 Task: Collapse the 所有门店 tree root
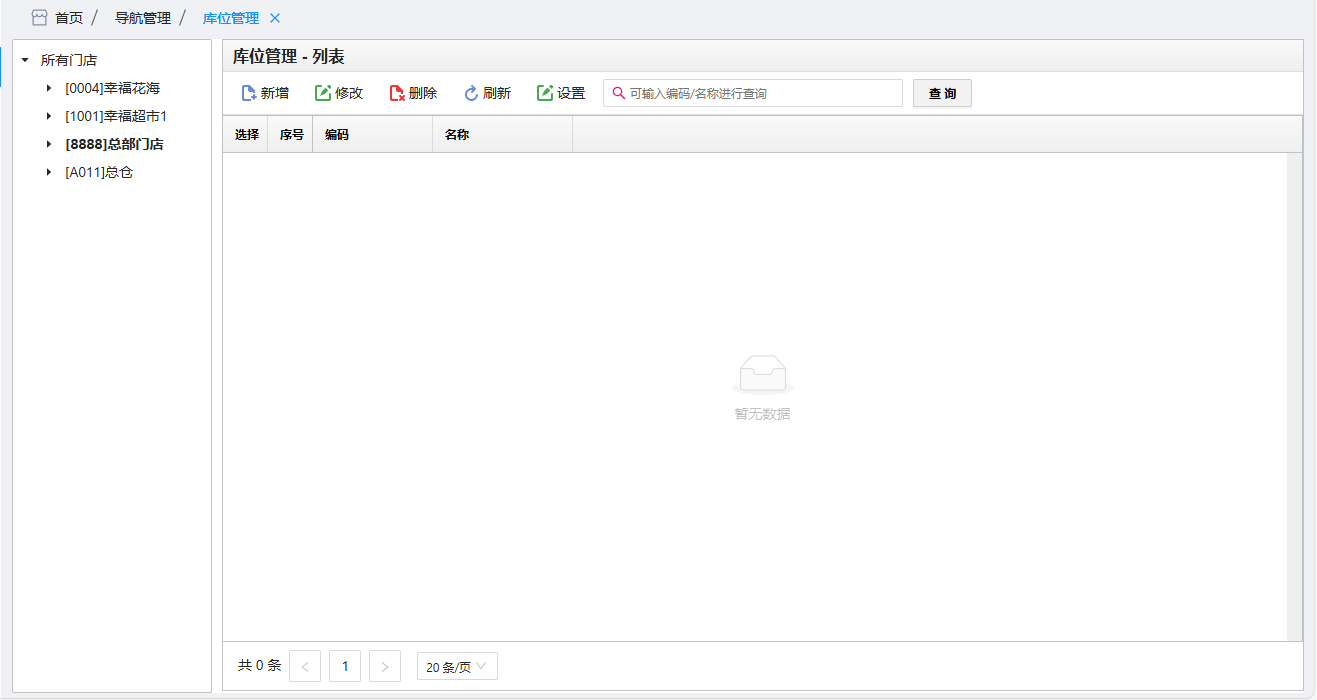coord(25,60)
